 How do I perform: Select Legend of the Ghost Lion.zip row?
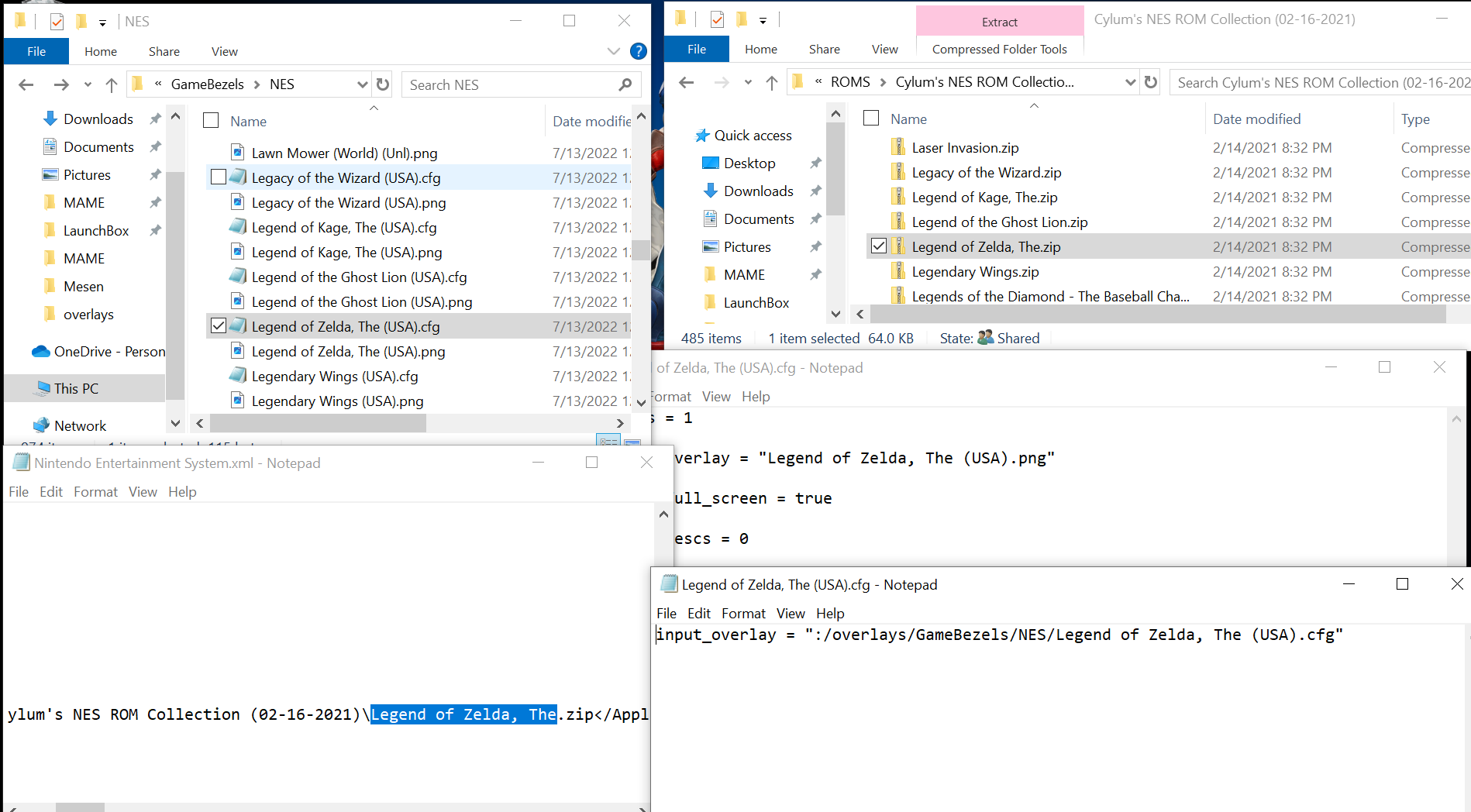coord(1167,222)
